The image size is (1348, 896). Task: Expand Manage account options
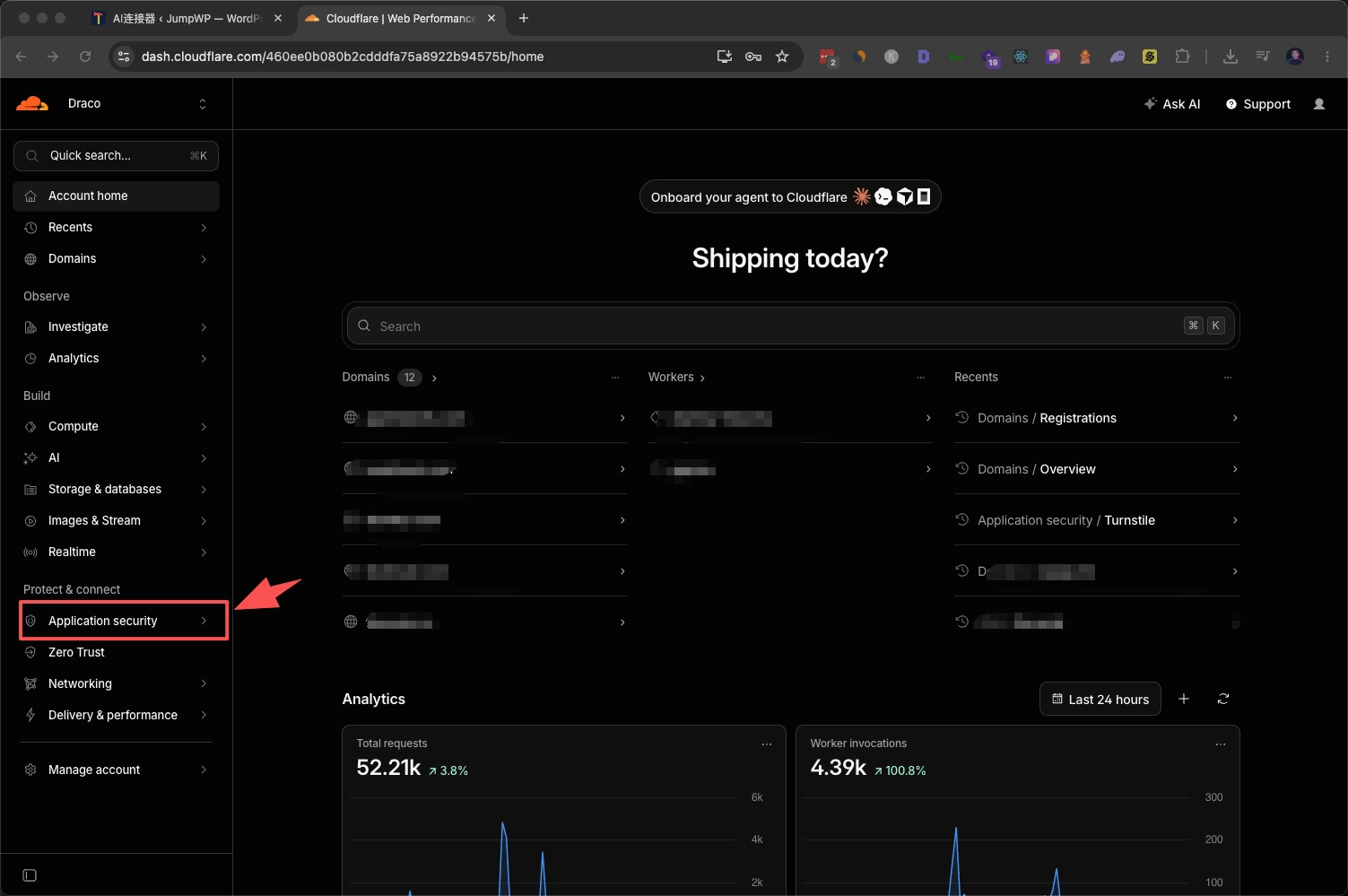[116, 770]
